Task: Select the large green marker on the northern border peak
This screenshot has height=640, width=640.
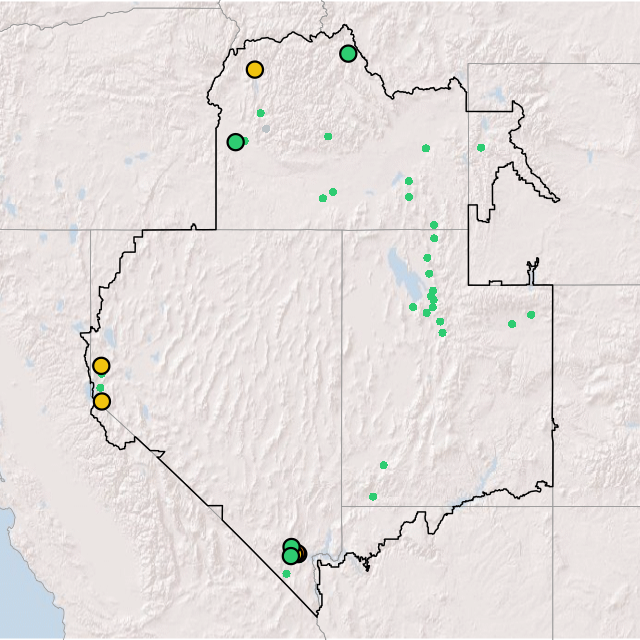Action: point(348,53)
